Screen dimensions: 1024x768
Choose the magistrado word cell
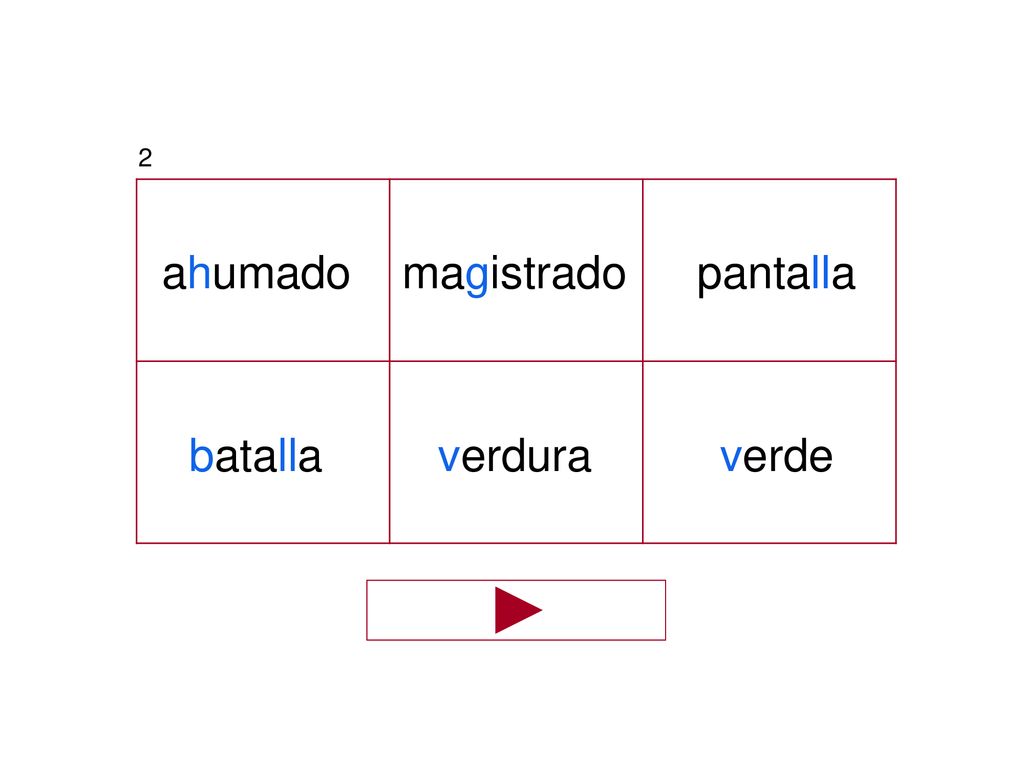(516, 270)
